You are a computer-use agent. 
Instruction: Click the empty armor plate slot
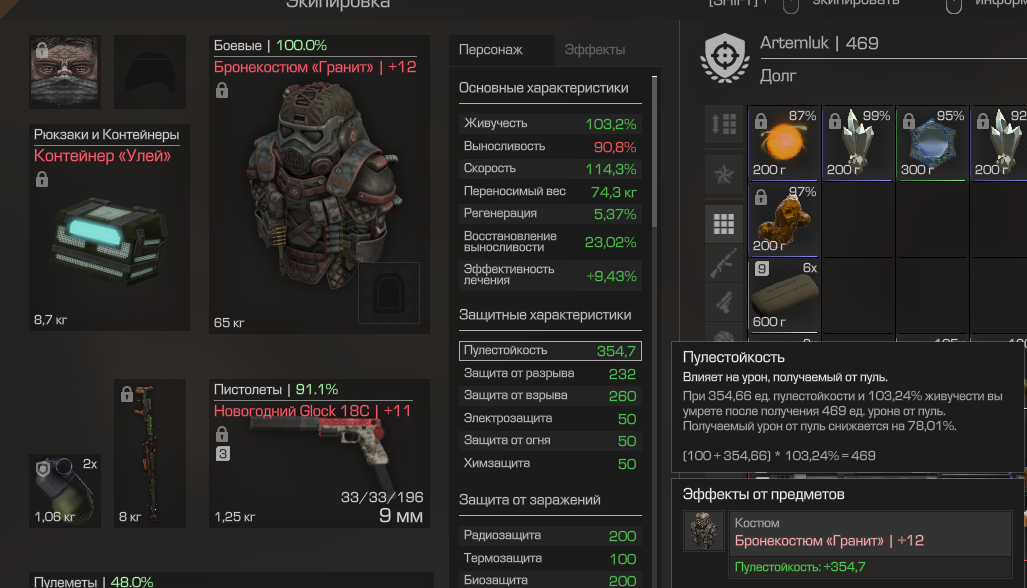[x=389, y=293]
